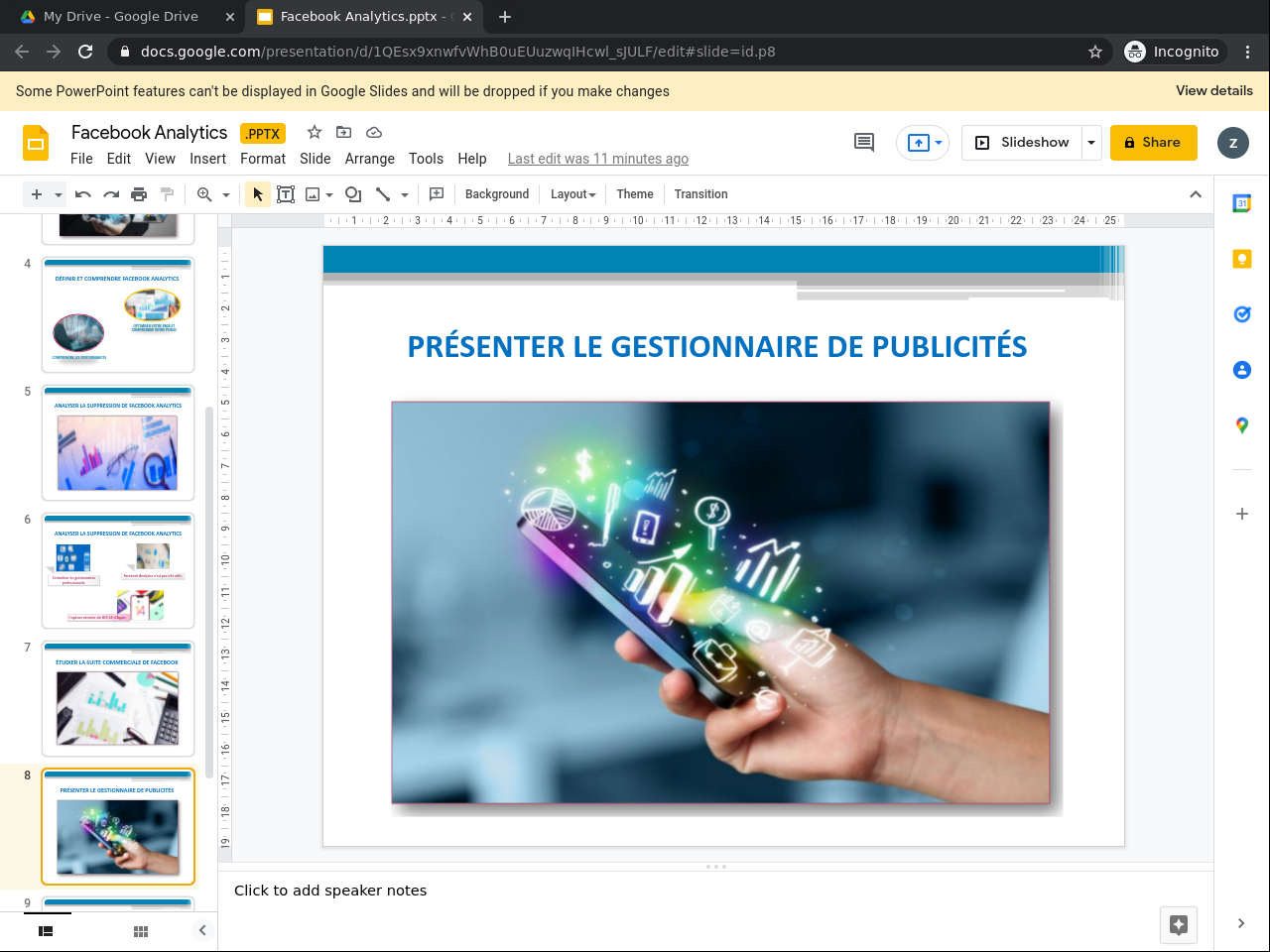
Task: Open the Layout dropdown
Action: click(x=573, y=194)
